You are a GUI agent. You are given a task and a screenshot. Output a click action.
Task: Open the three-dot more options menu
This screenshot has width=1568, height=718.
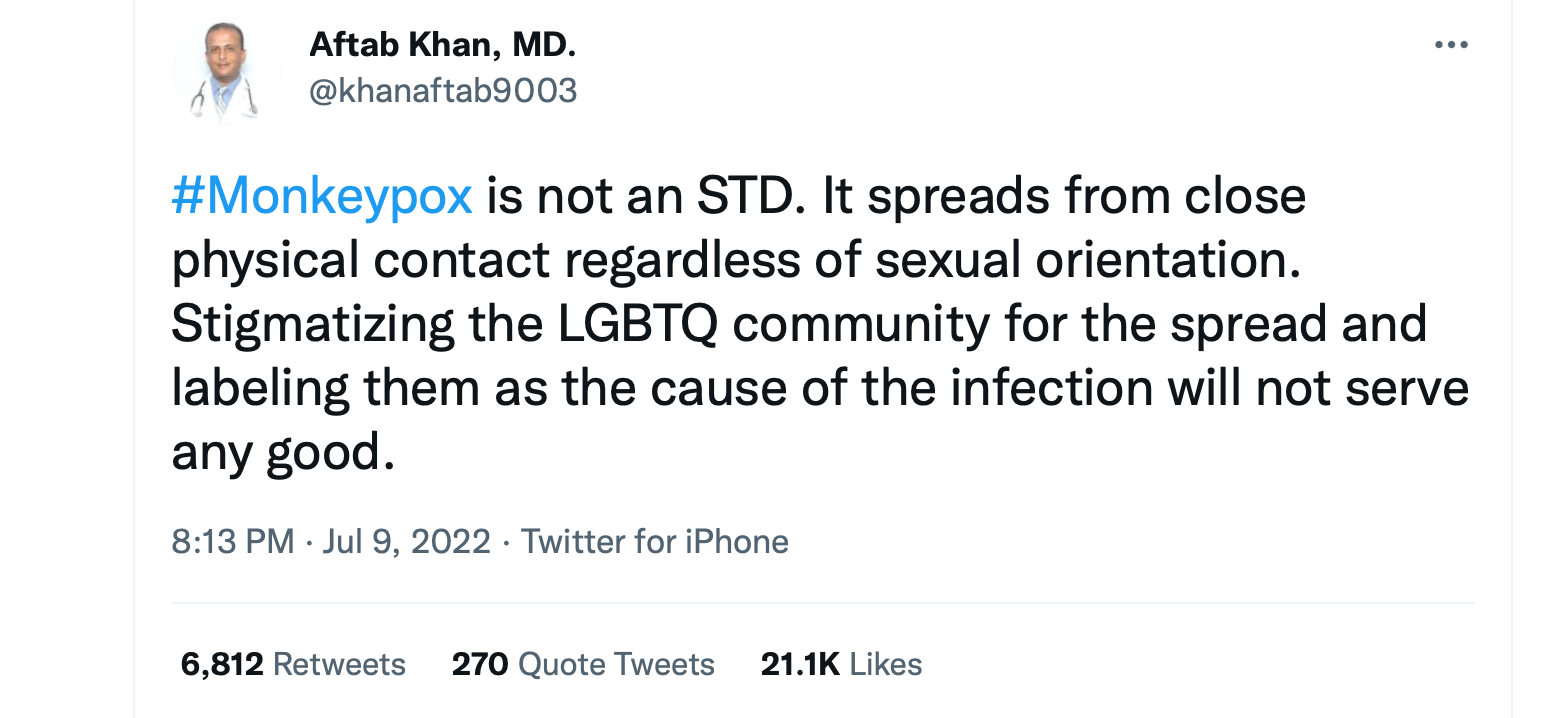point(1450,46)
